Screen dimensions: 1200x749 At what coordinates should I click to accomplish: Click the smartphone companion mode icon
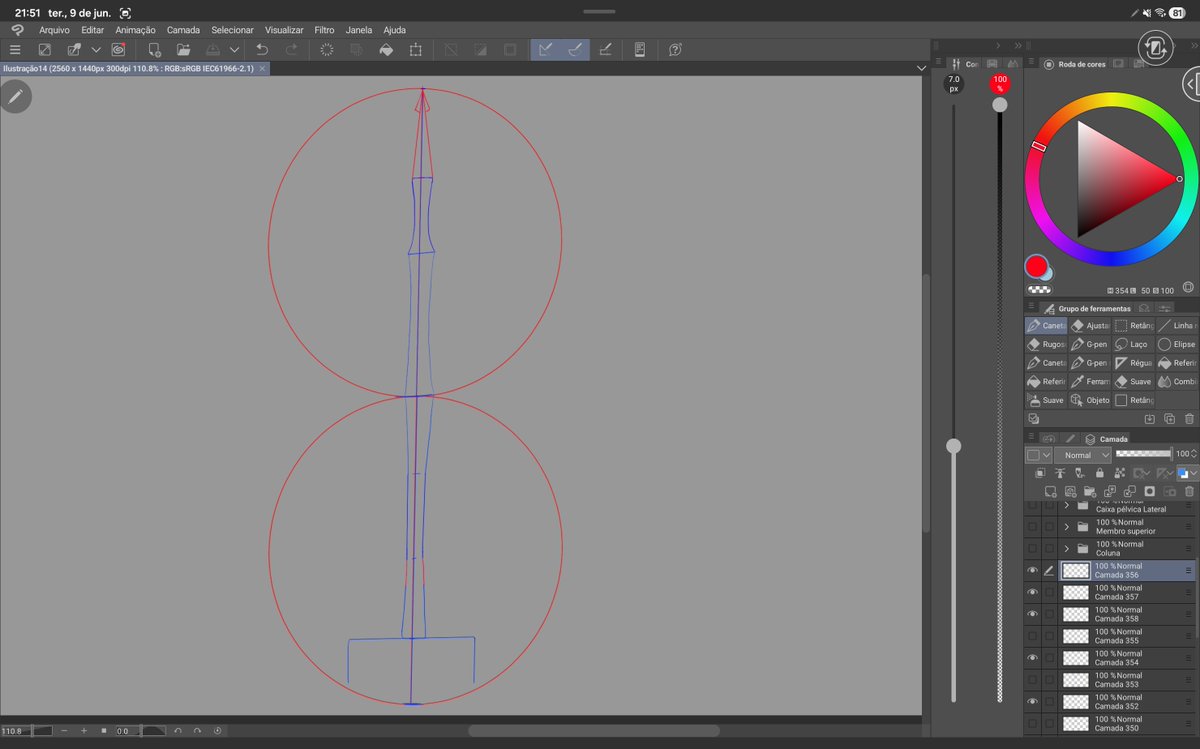click(640, 49)
